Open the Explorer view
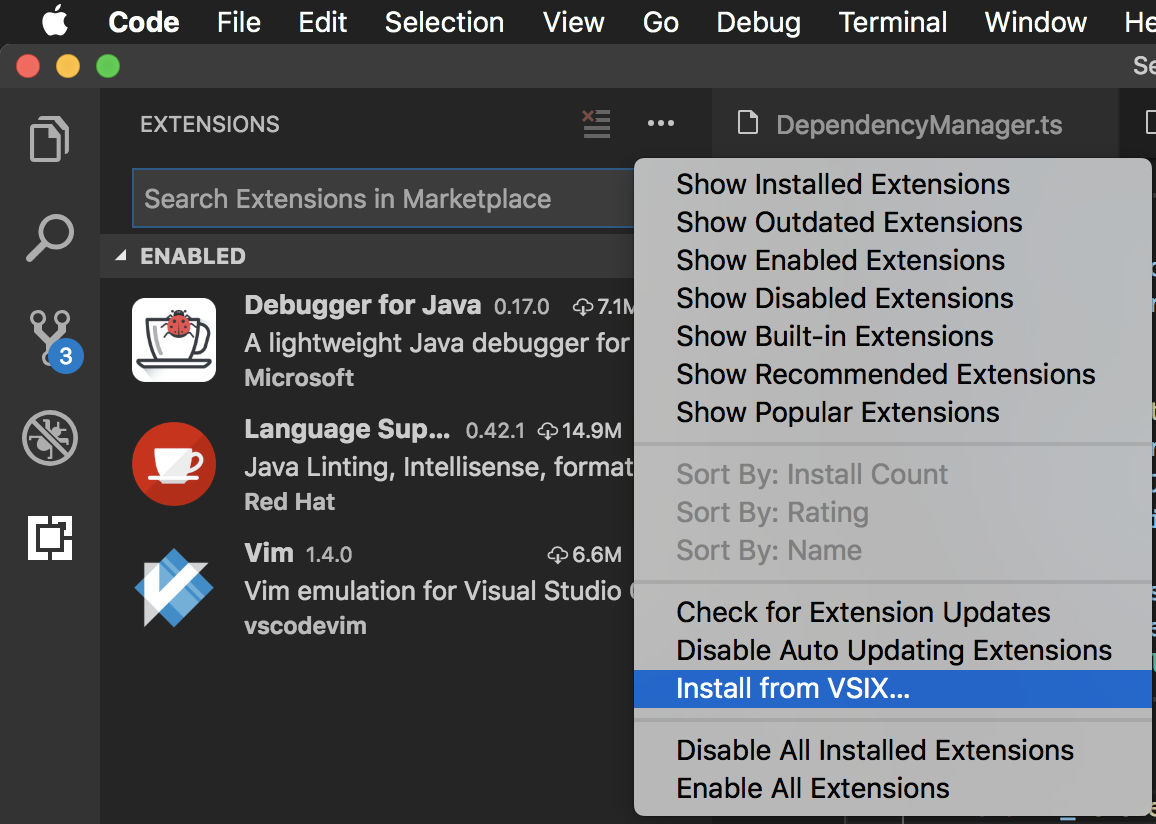Viewport: 1156px width, 824px height. [x=50, y=138]
